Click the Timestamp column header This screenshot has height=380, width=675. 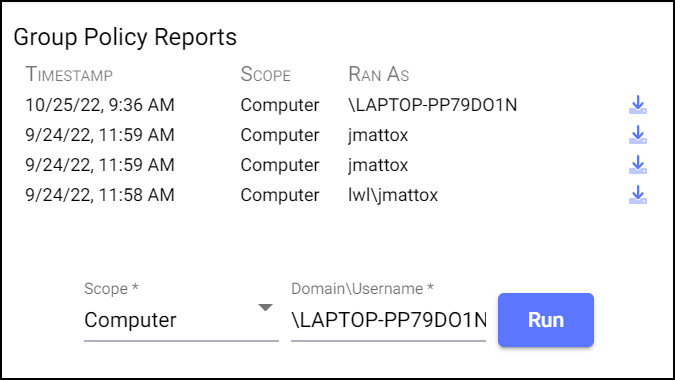coord(69,74)
